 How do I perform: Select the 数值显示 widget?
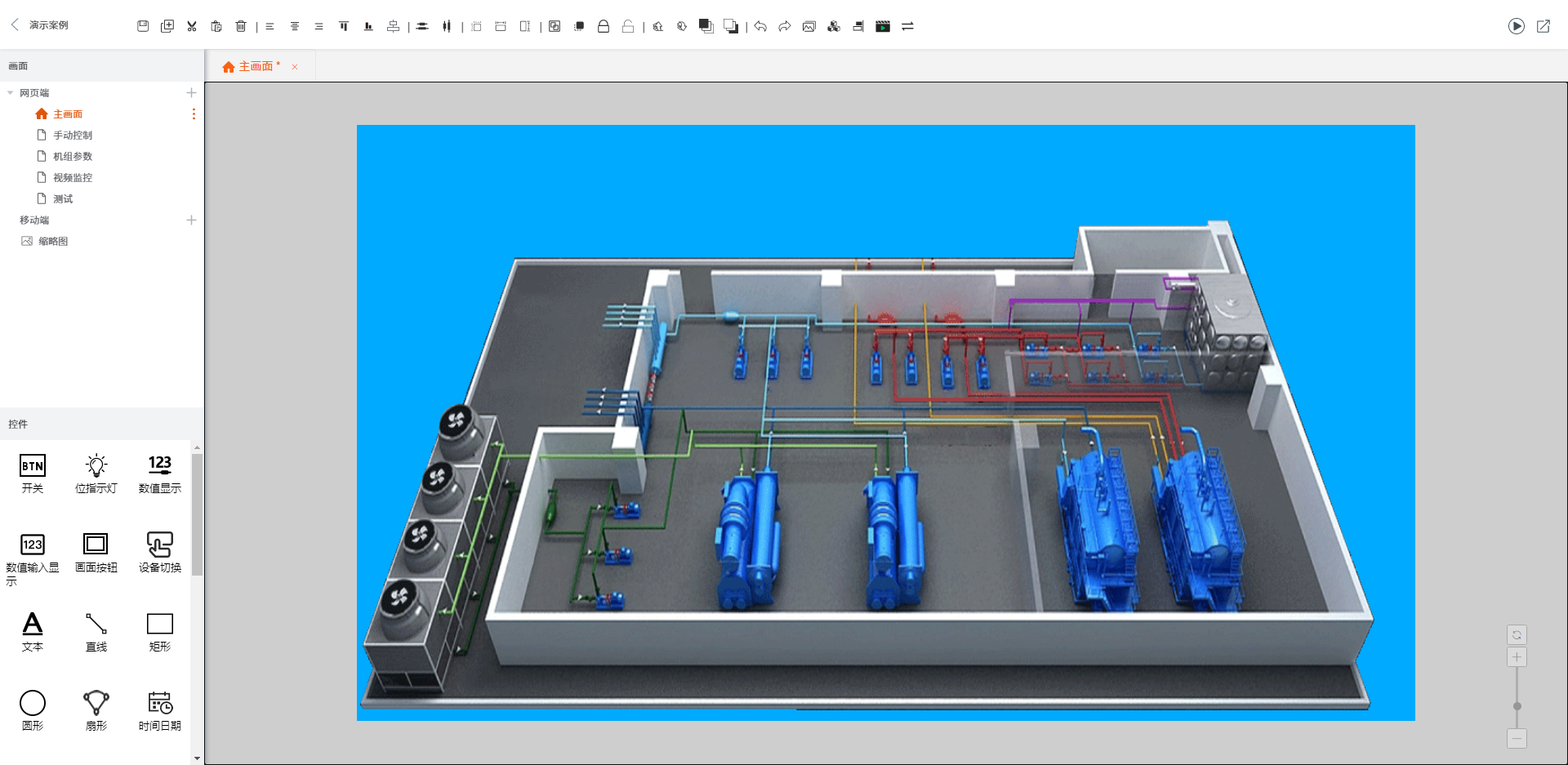click(160, 474)
